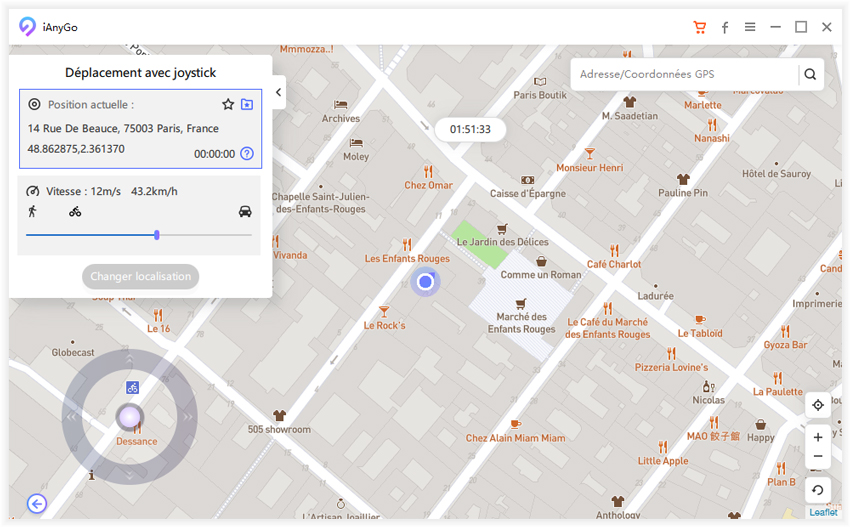
Task: Click M. Saadetian clothing marker
Action: (x=629, y=102)
